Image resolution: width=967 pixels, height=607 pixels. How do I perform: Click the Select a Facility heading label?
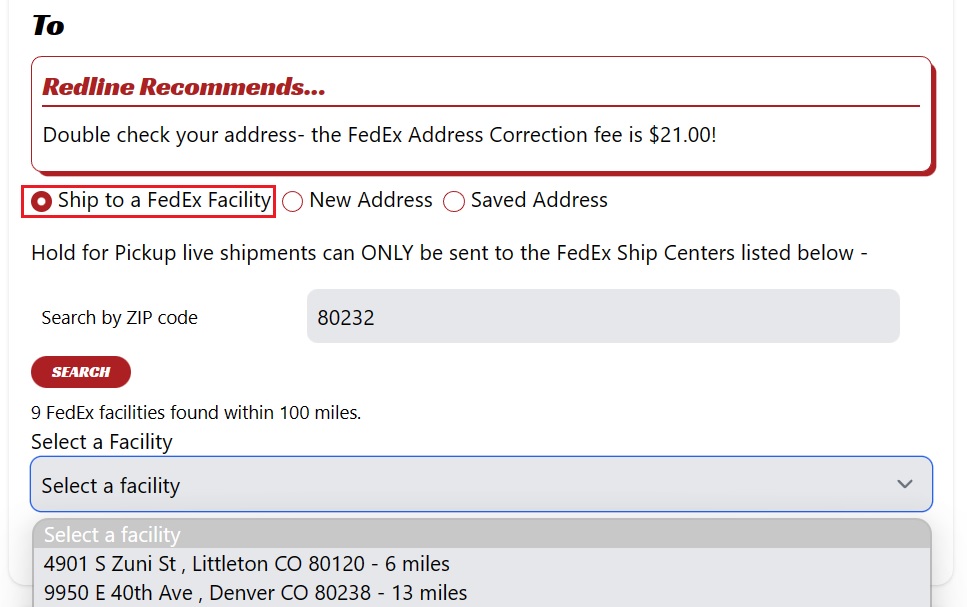coord(102,442)
